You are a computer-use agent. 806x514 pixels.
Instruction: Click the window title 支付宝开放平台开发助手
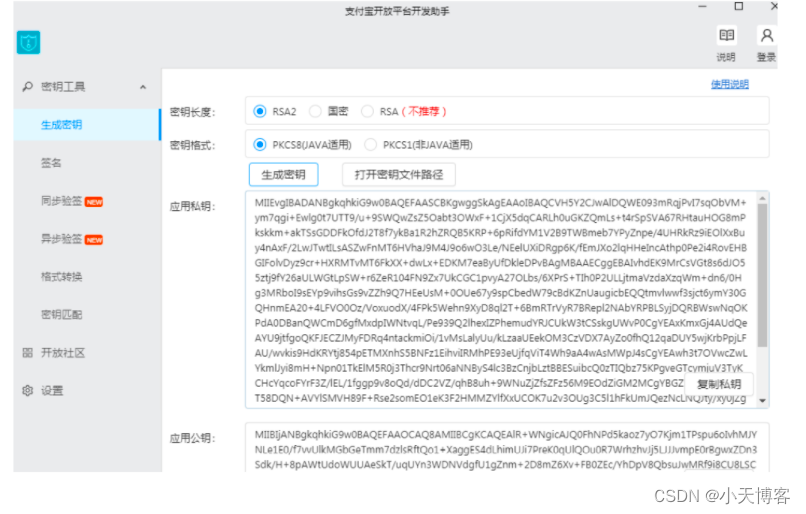397,11
